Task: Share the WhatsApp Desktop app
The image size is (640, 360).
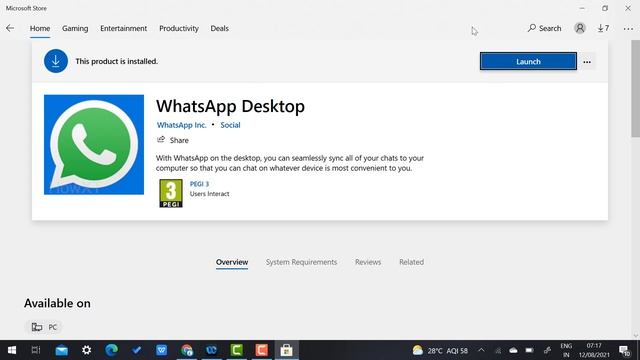Action: [x=173, y=140]
